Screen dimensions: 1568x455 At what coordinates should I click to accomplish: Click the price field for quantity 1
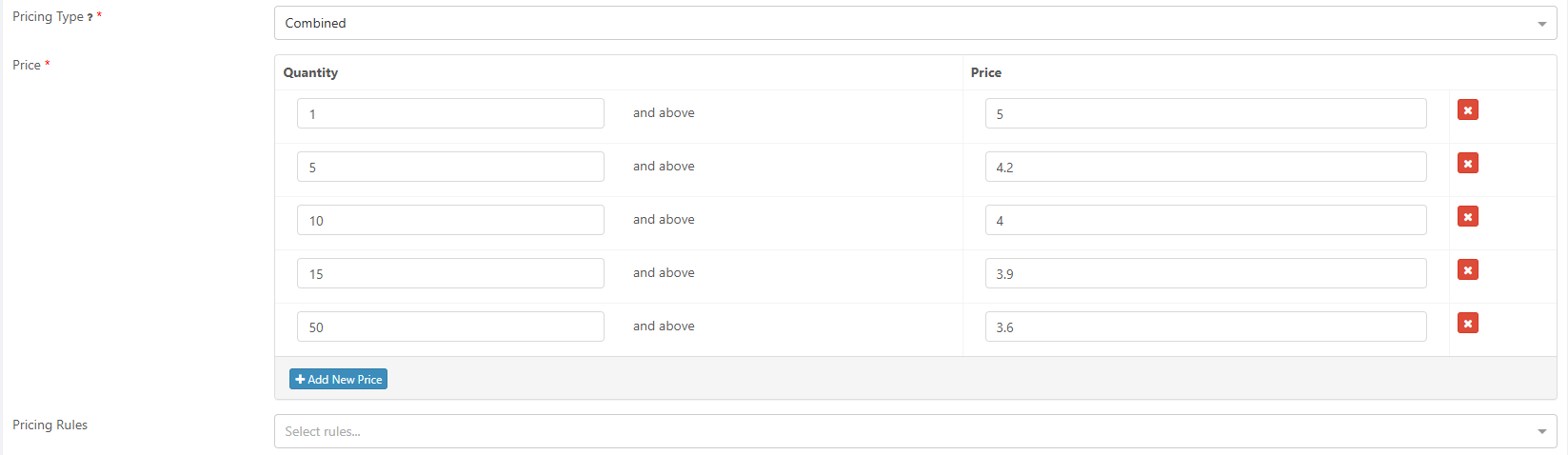pyautogui.click(x=1205, y=113)
